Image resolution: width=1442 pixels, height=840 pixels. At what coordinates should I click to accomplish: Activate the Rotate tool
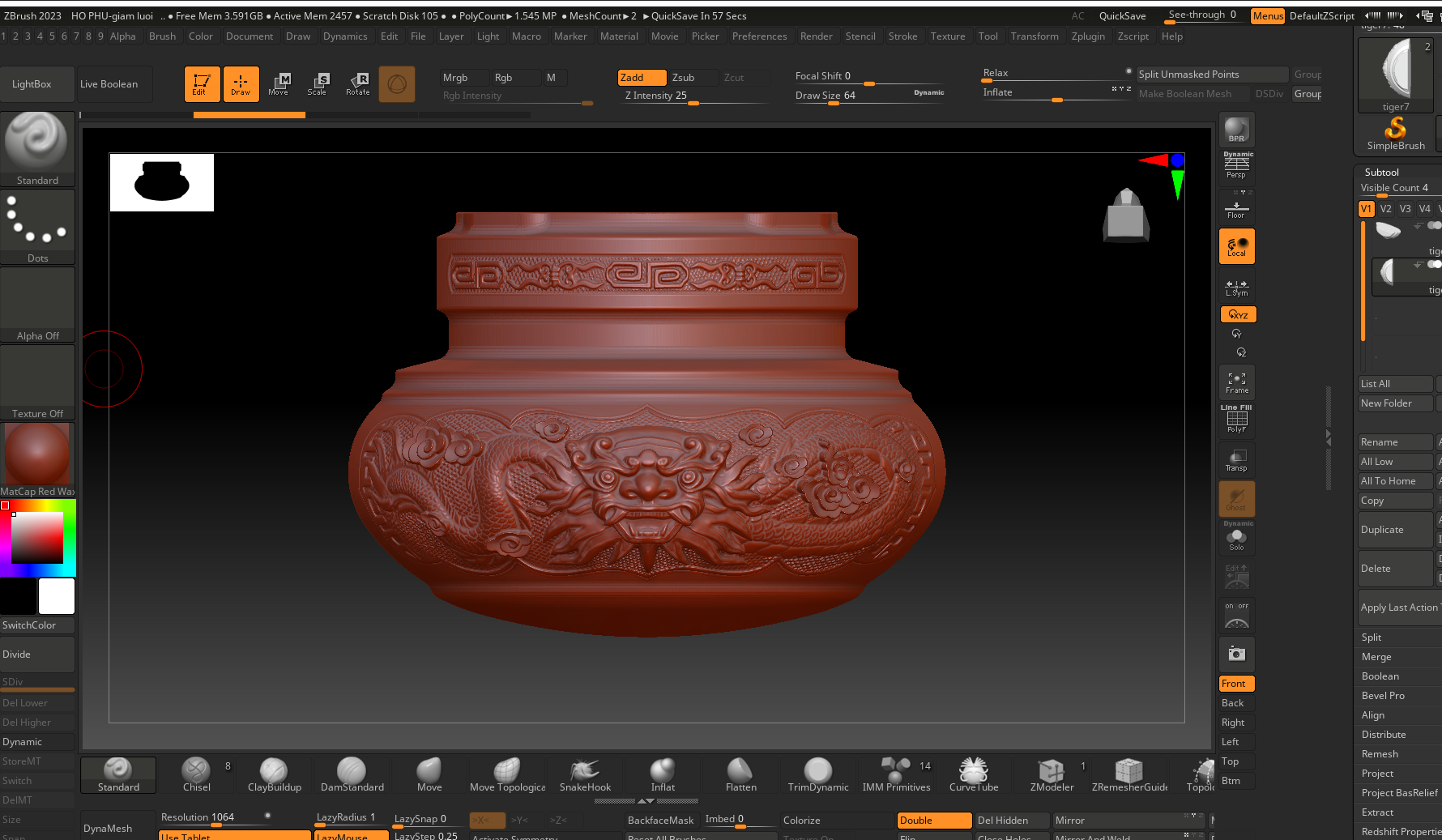pos(357,83)
